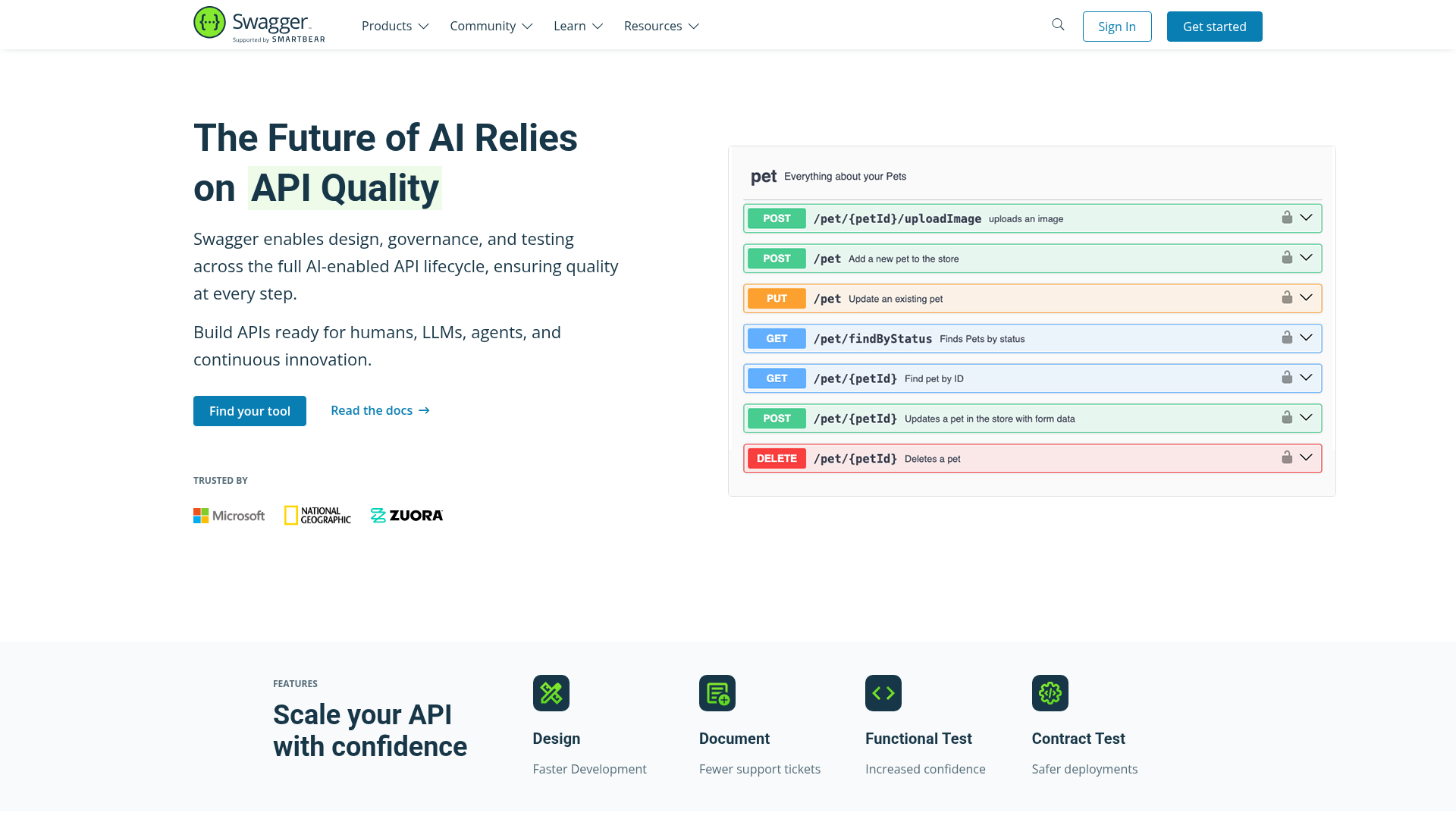Click the search magnifier icon
This screenshot has height=819, width=1456.
click(x=1058, y=25)
